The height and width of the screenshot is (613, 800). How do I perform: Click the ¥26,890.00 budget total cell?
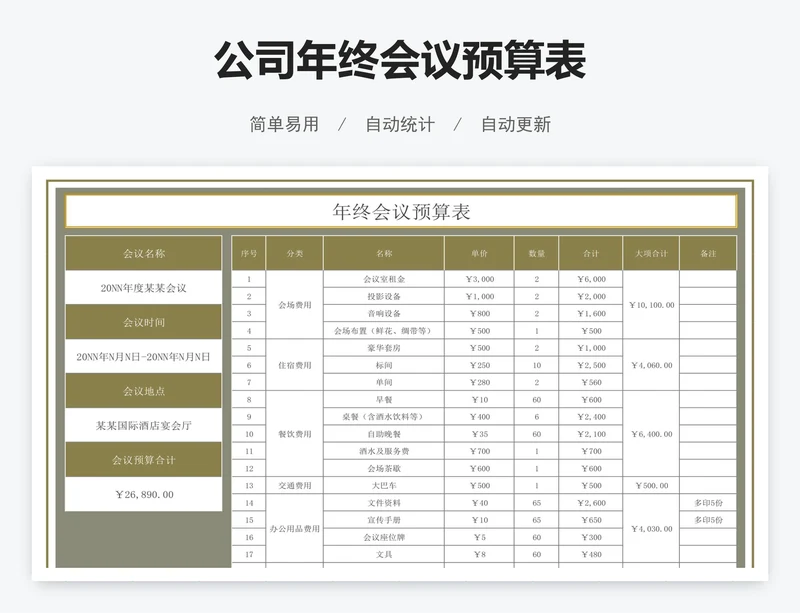(x=144, y=495)
